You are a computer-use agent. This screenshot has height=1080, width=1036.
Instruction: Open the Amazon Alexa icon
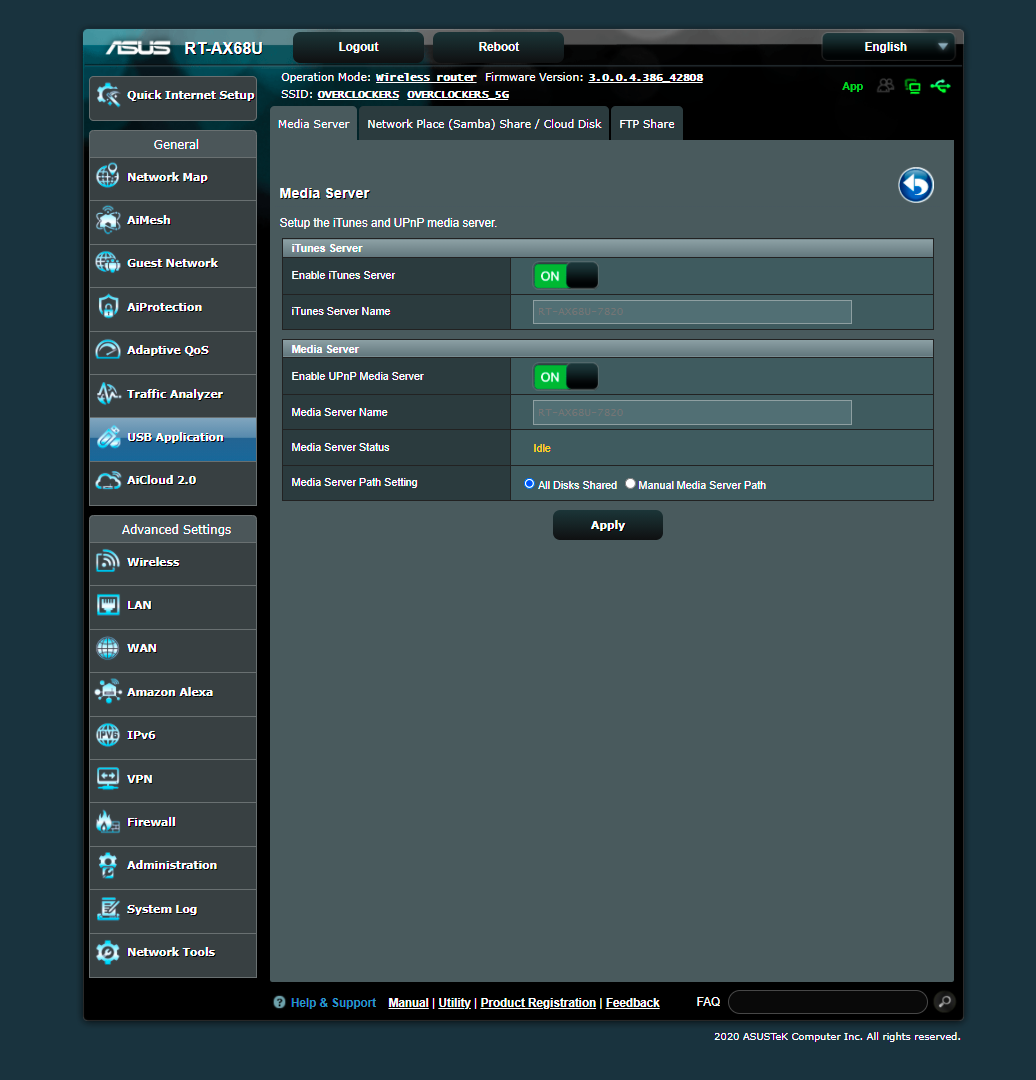[x=107, y=692]
